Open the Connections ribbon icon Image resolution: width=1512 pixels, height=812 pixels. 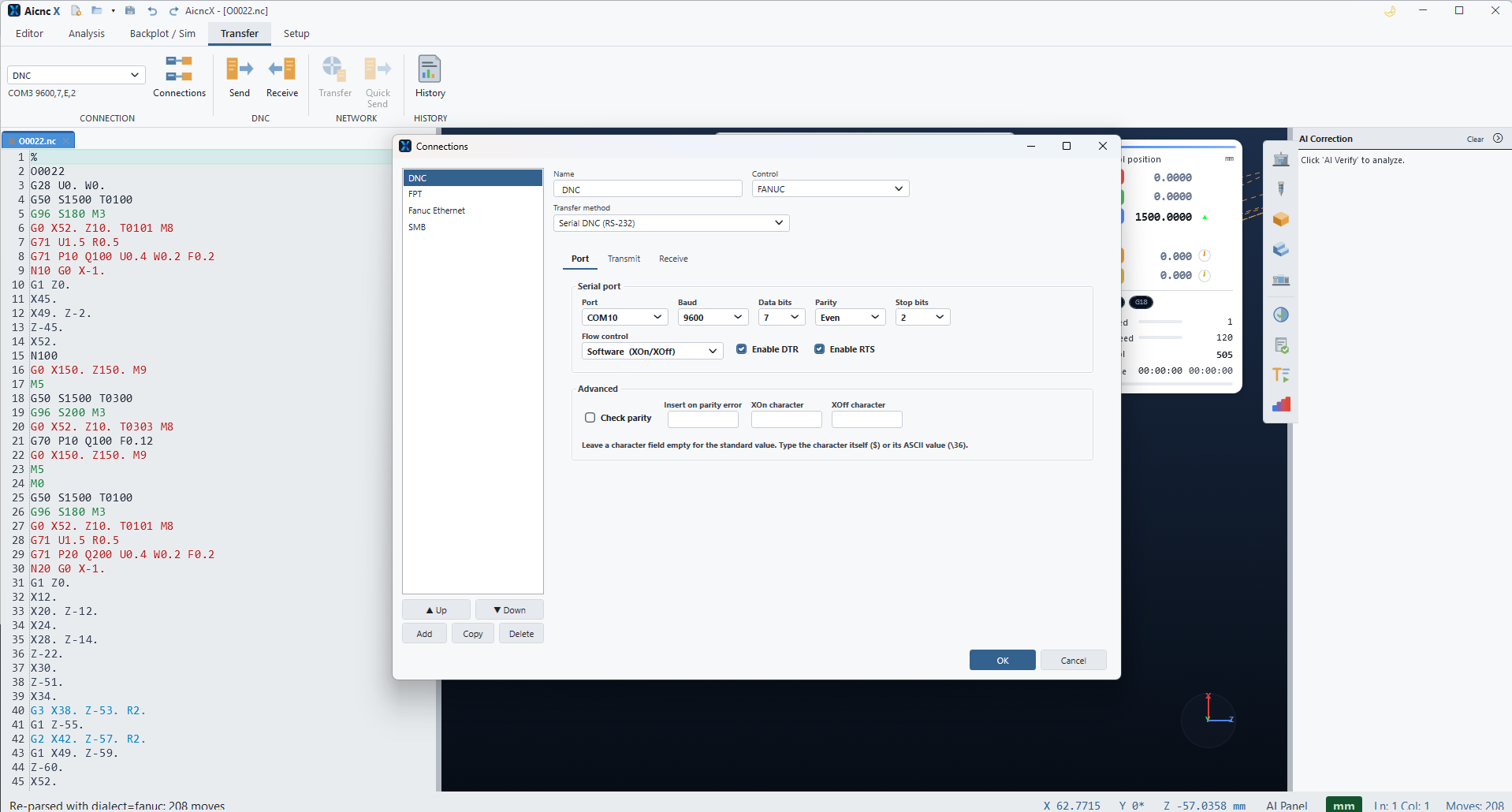(x=179, y=76)
